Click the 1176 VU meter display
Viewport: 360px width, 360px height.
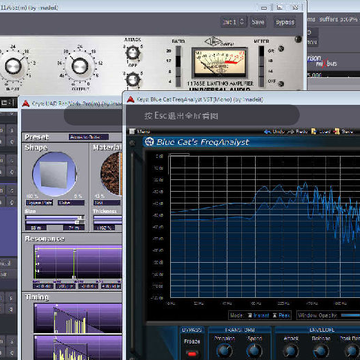click(219, 63)
